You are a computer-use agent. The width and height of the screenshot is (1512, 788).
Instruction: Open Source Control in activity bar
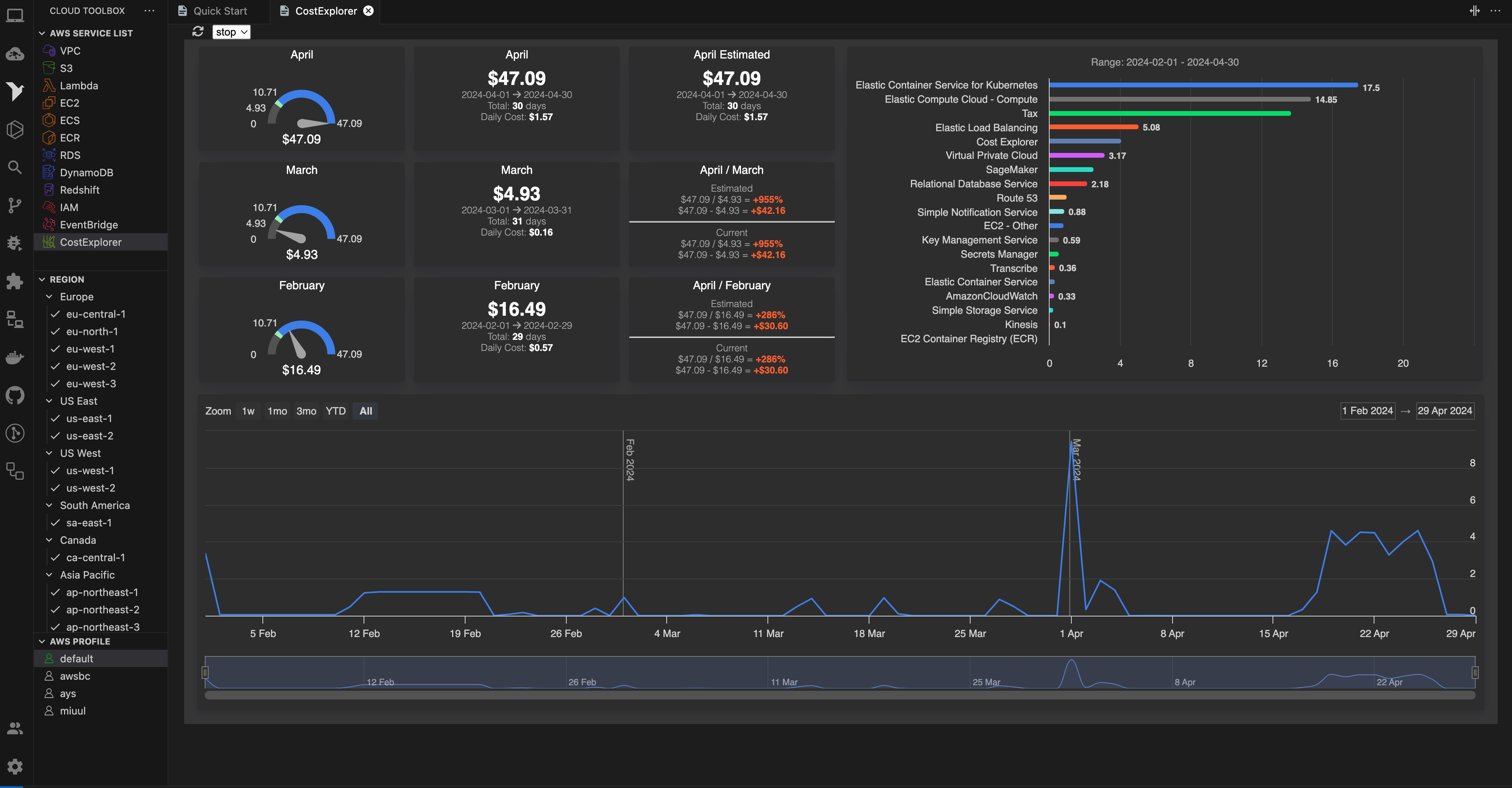coord(15,205)
